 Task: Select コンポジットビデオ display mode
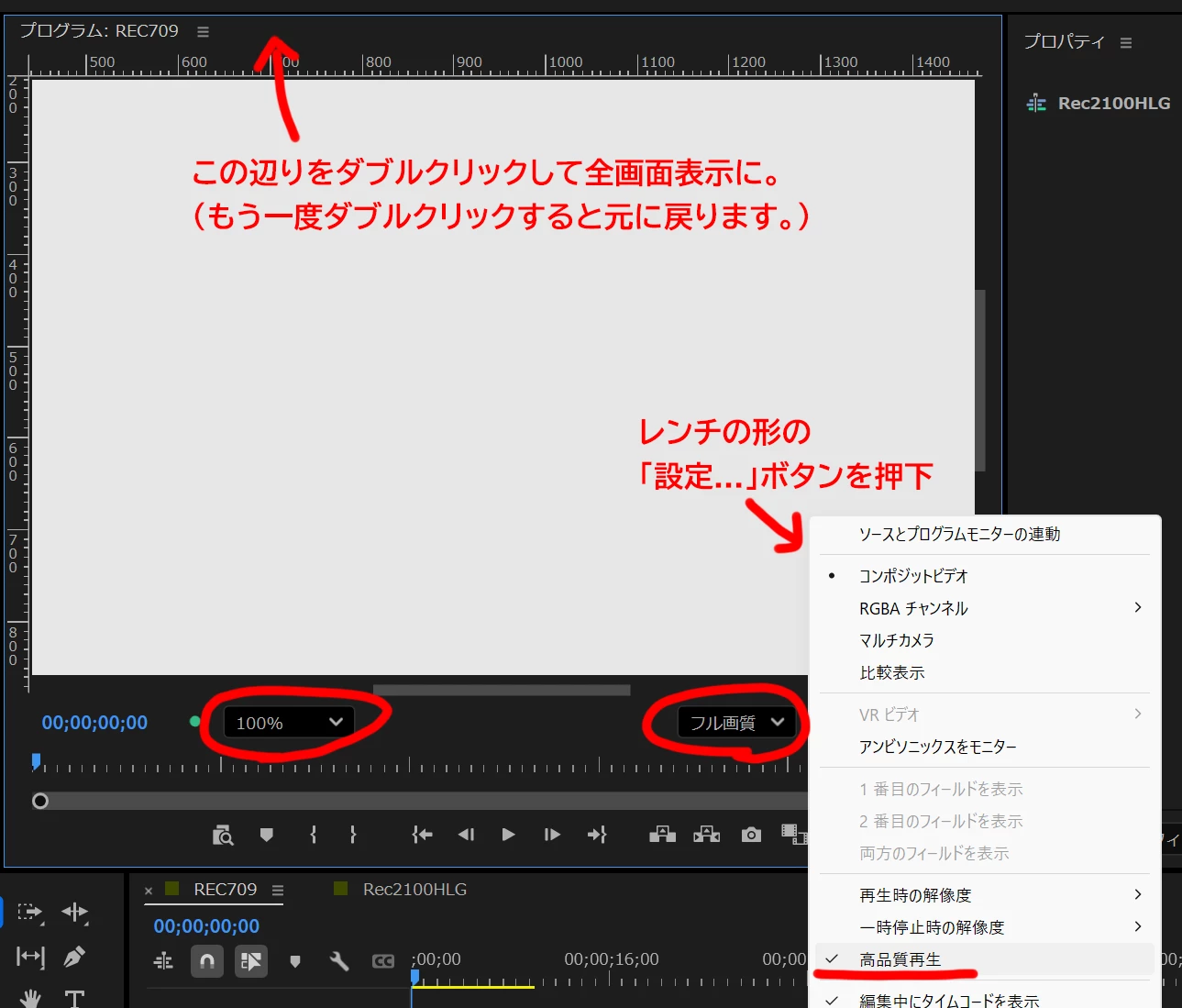(984, 576)
